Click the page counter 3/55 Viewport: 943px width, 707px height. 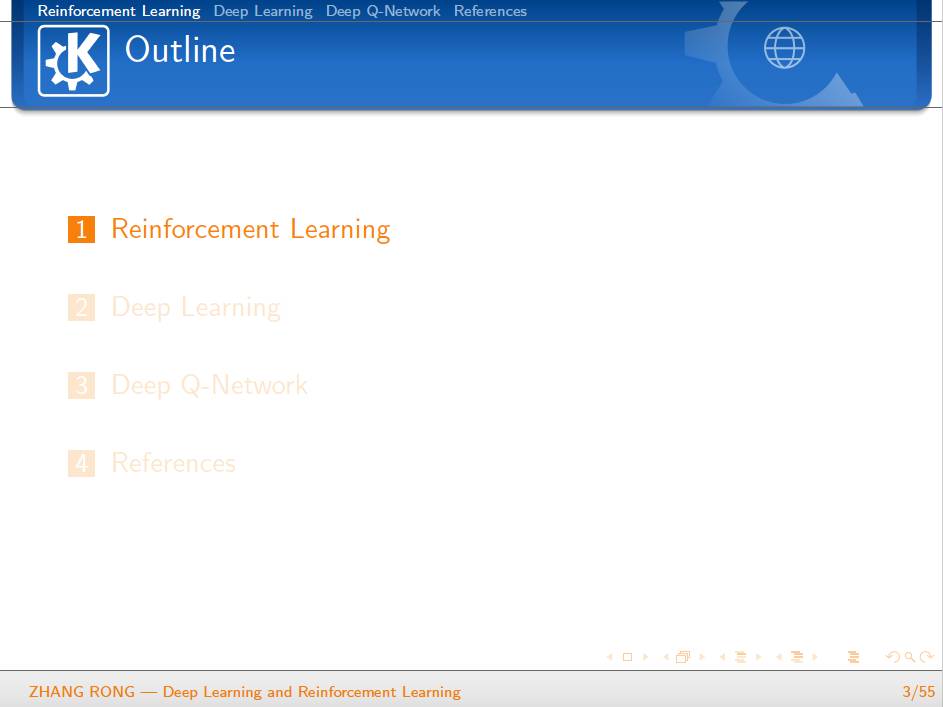pos(919,692)
